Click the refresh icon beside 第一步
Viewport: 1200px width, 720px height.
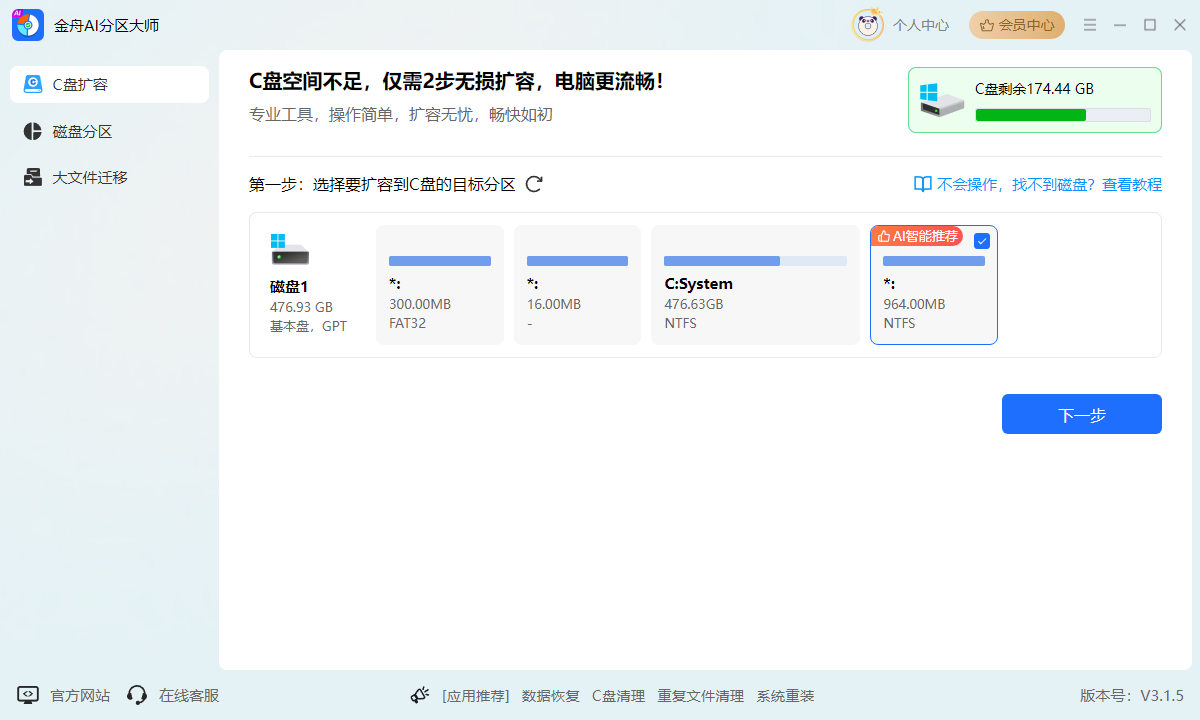(x=535, y=184)
